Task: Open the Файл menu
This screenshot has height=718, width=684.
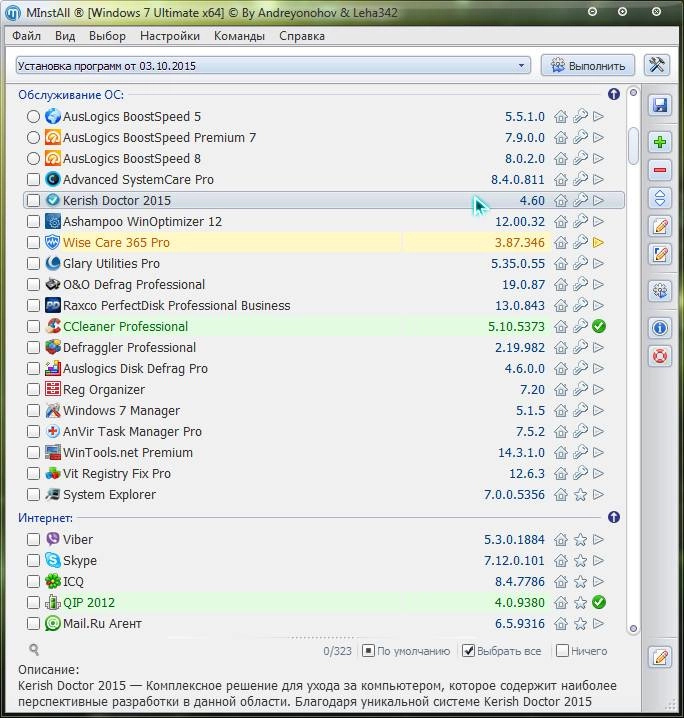Action: click(26, 36)
